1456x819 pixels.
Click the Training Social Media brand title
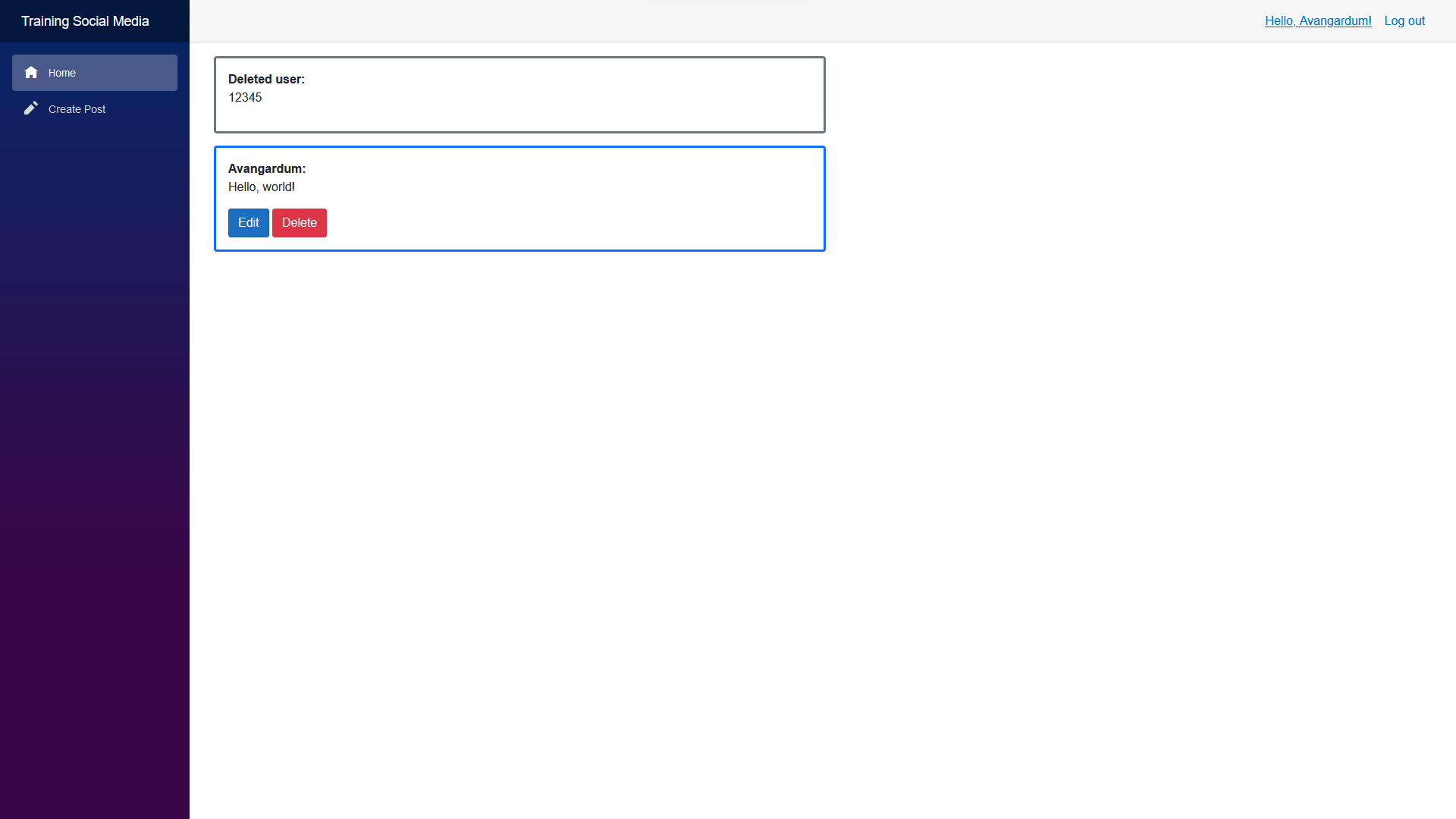click(x=85, y=21)
